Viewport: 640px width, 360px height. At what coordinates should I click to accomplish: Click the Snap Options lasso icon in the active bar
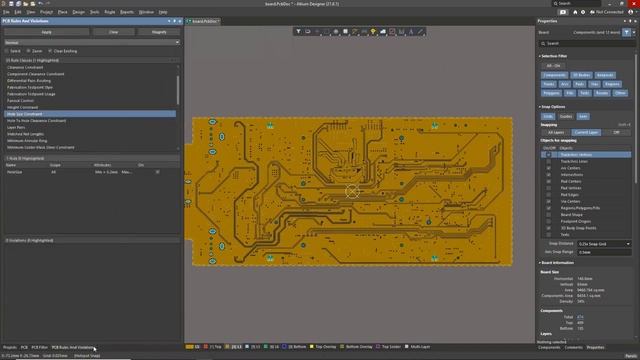(308, 31)
